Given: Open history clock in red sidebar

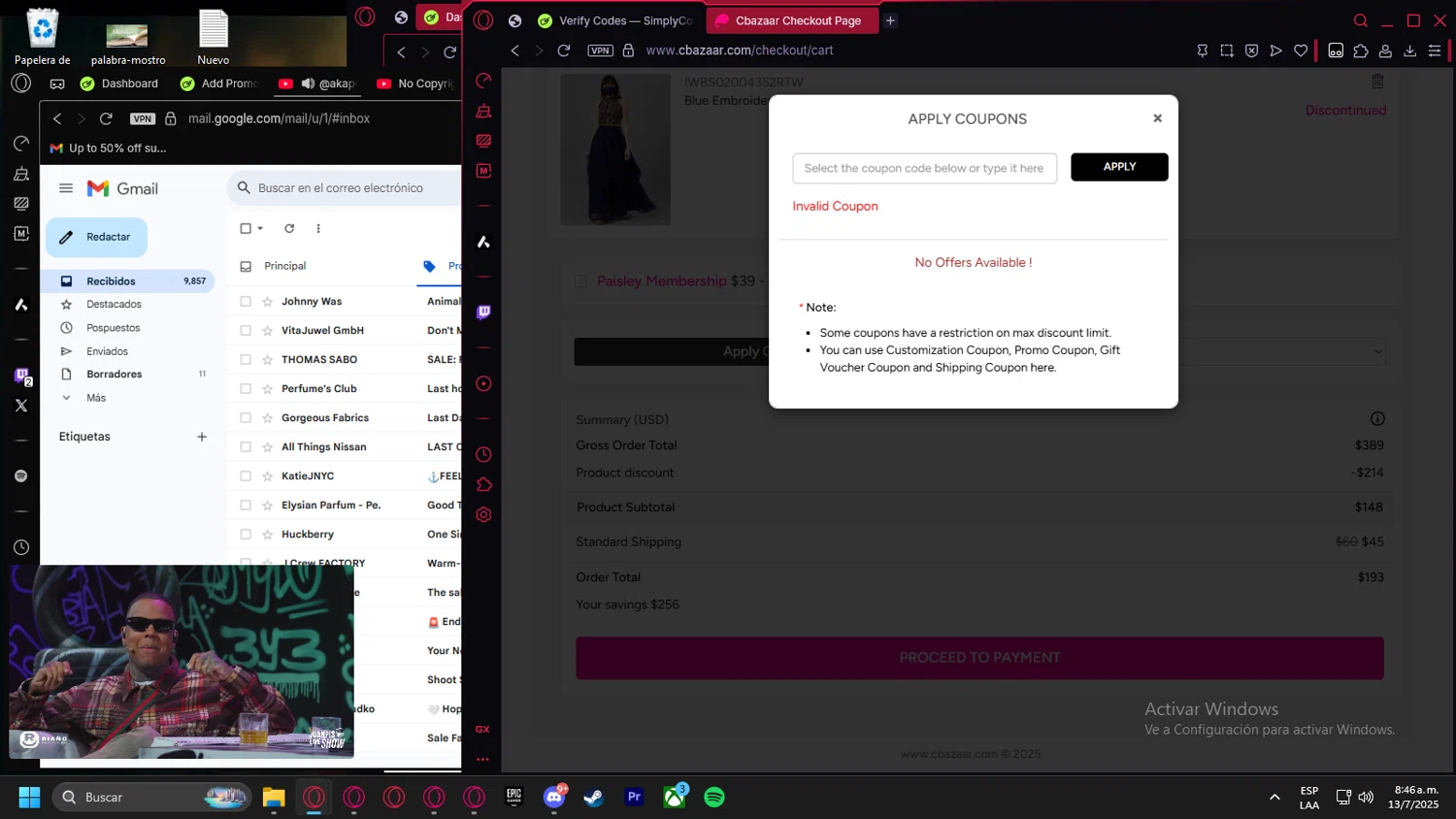Looking at the screenshot, I should [483, 454].
